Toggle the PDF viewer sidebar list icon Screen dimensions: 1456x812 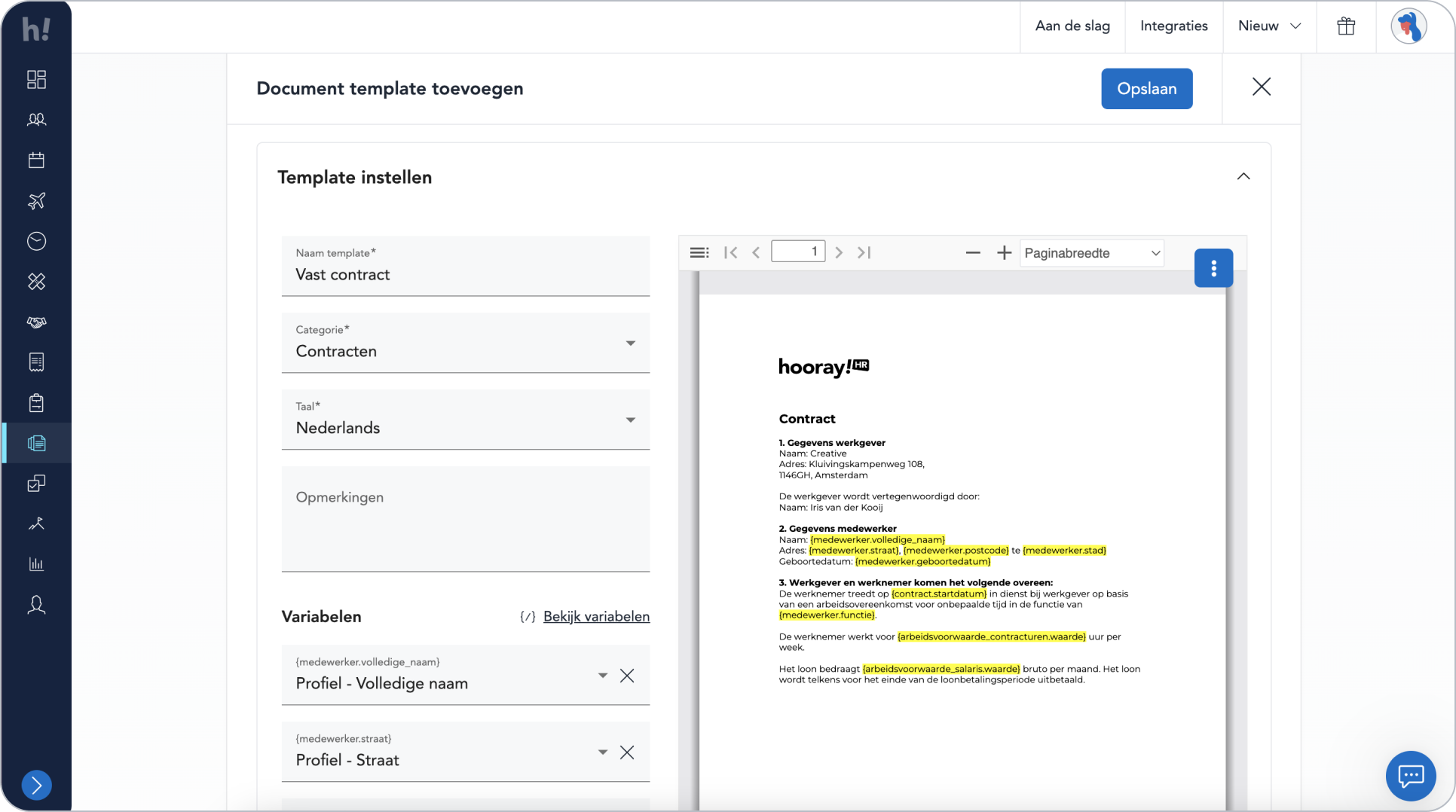click(699, 252)
